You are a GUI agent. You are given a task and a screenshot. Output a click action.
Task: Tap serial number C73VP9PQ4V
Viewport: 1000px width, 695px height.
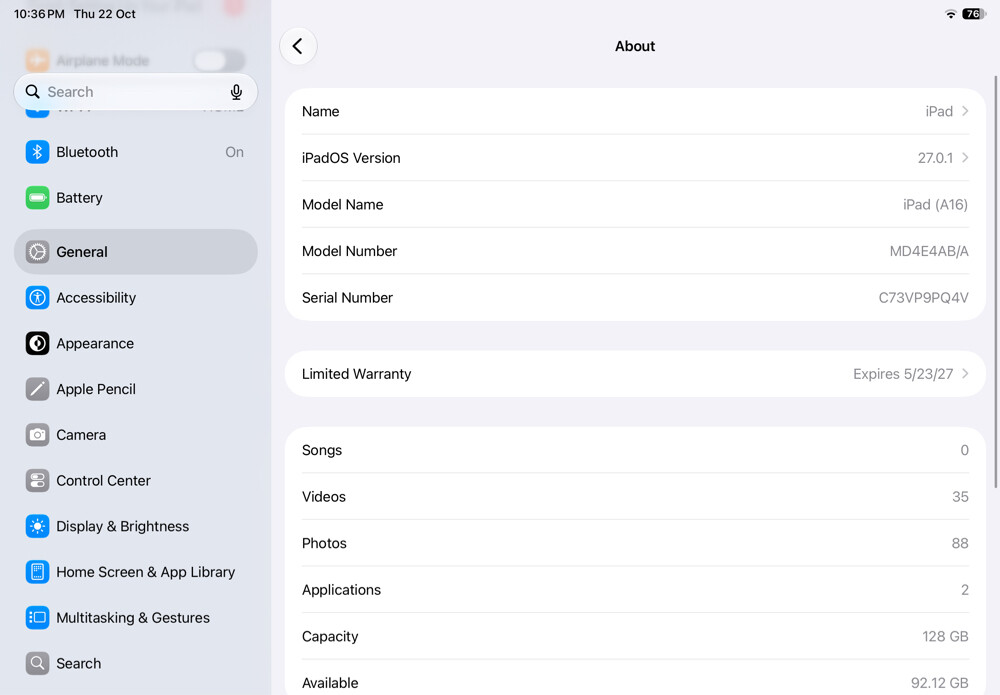coord(923,298)
